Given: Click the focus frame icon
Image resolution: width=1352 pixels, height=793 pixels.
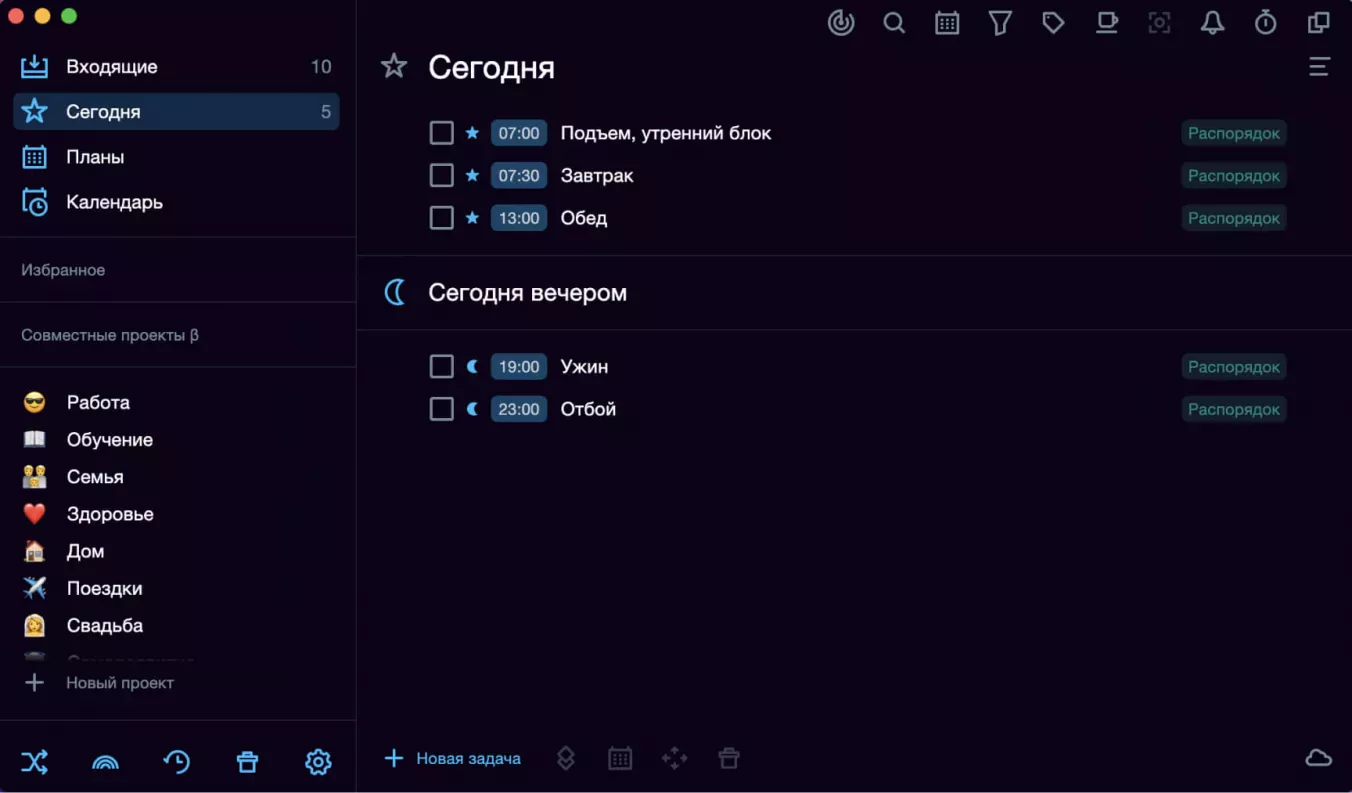Looking at the screenshot, I should 1159,23.
